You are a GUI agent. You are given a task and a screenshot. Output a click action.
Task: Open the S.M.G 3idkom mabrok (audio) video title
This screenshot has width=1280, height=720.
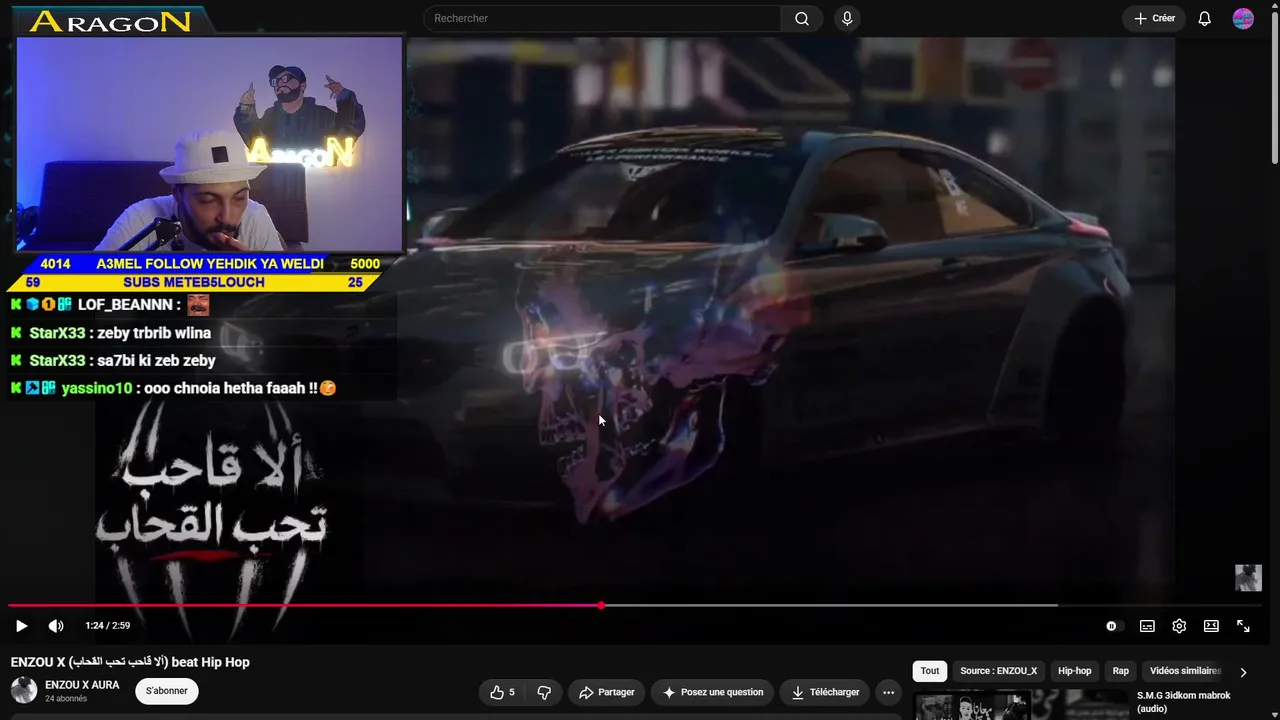1184,702
